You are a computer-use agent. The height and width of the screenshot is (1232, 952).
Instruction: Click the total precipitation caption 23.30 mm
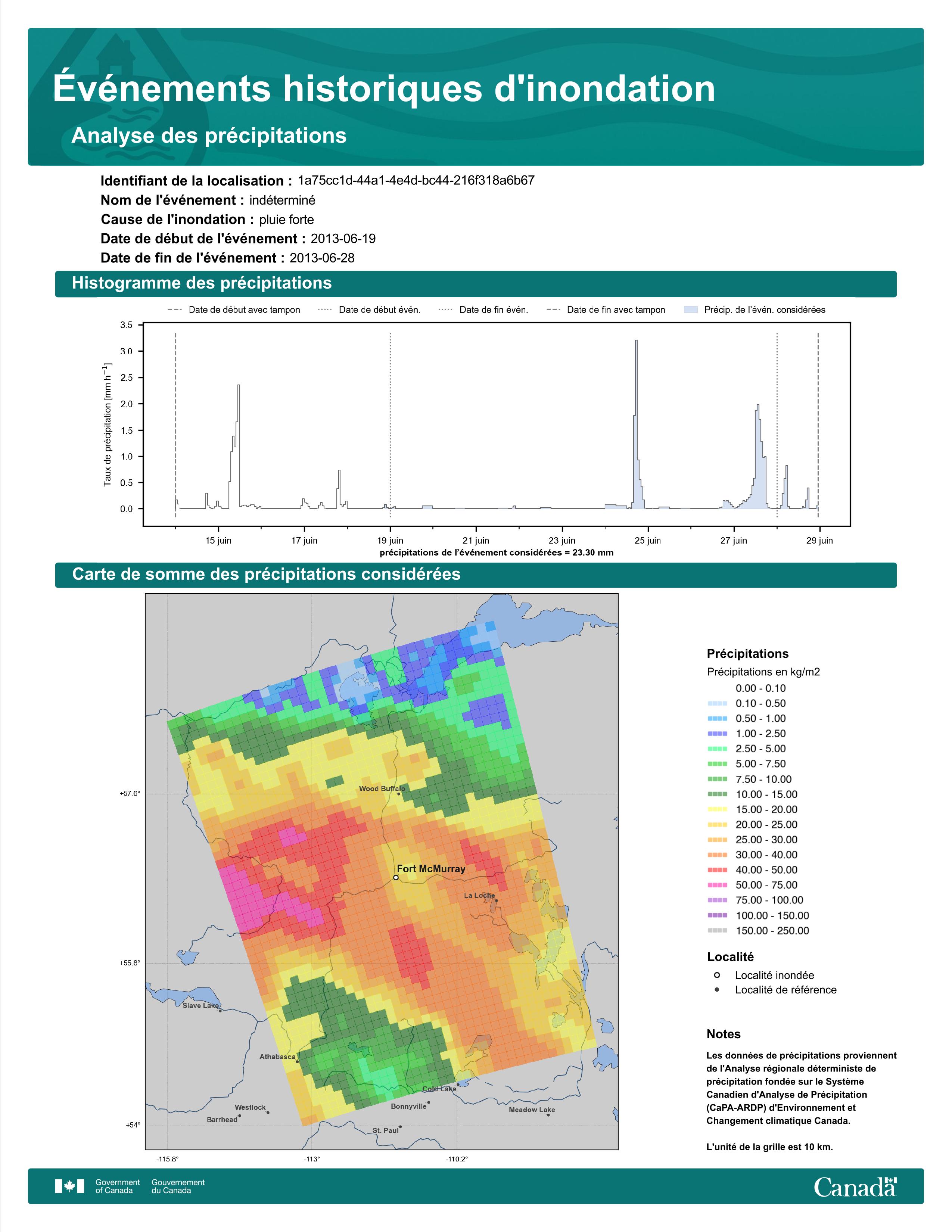click(x=496, y=553)
